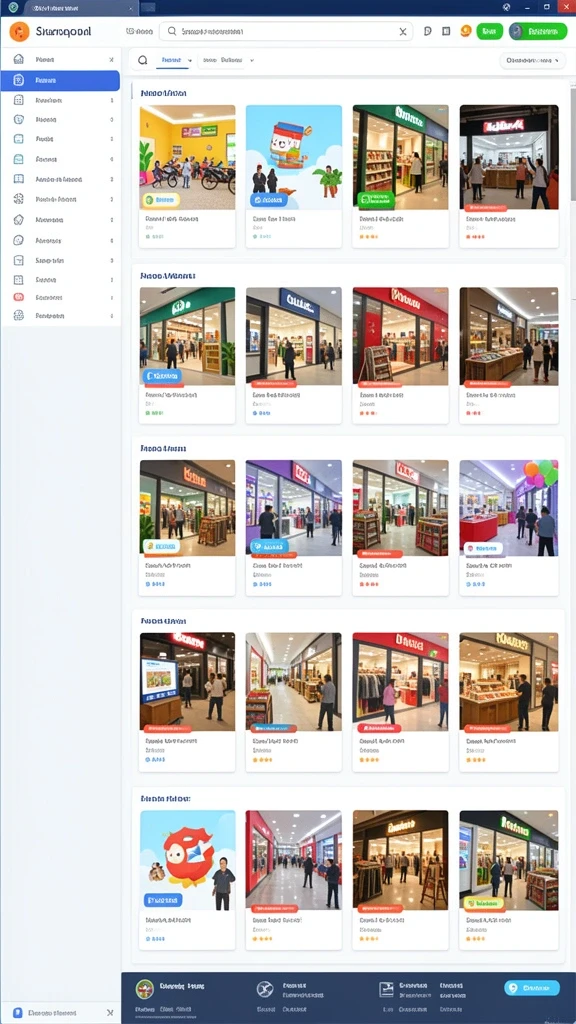Viewport: 576px width, 1024px height.
Task: Expand the second filter dropdown in filter bar
Action: (x=227, y=60)
